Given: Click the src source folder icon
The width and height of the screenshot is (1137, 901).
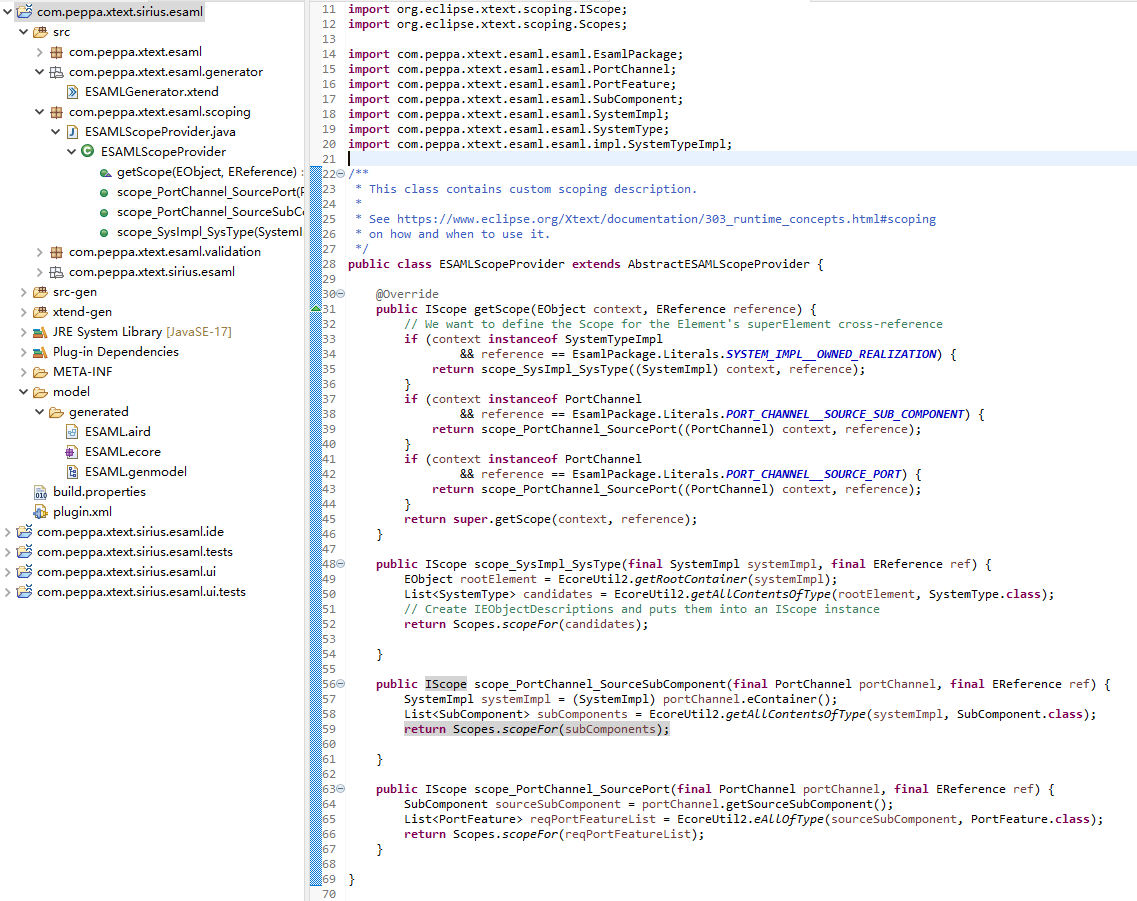Looking at the screenshot, I should click(x=41, y=32).
